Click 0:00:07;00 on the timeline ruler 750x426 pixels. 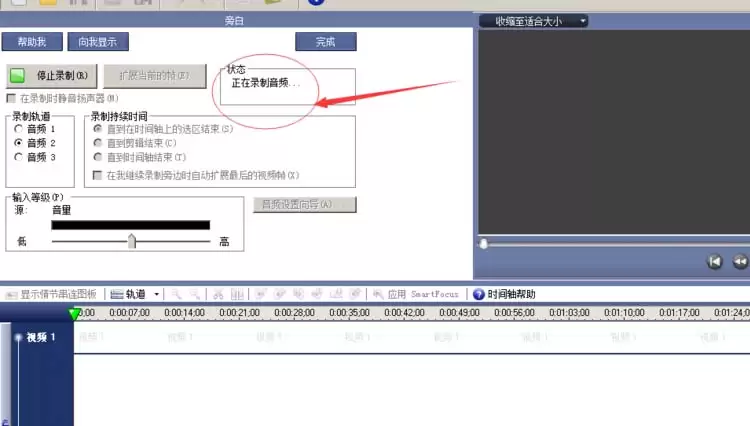point(129,313)
